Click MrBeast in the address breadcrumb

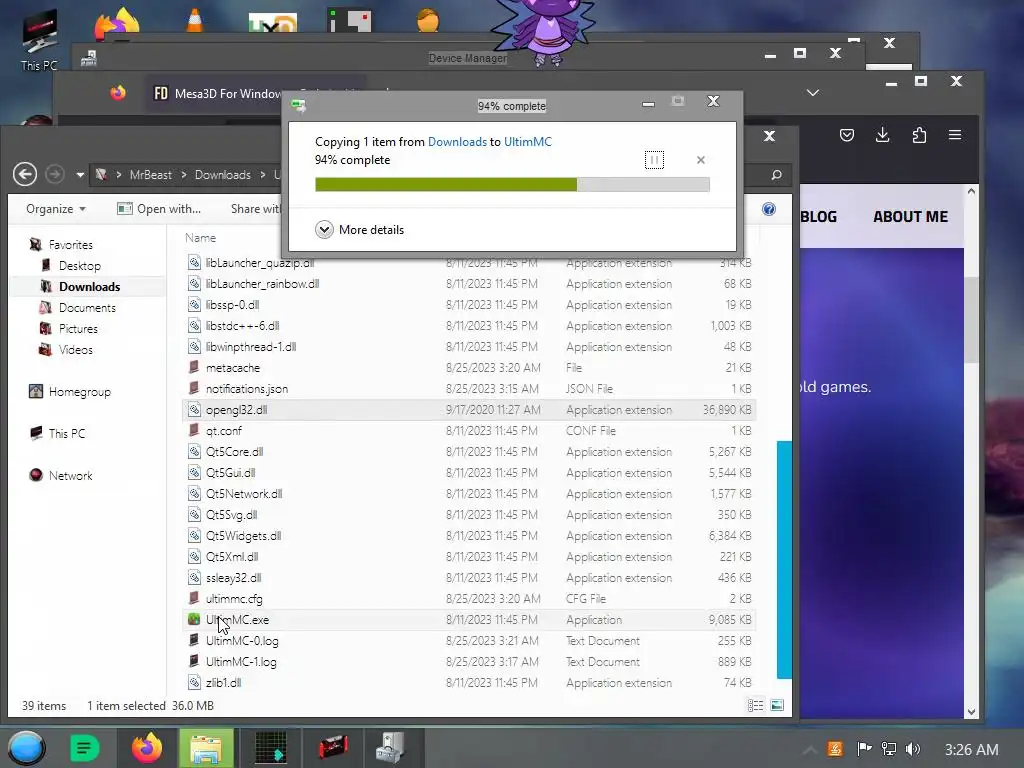[x=151, y=175]
